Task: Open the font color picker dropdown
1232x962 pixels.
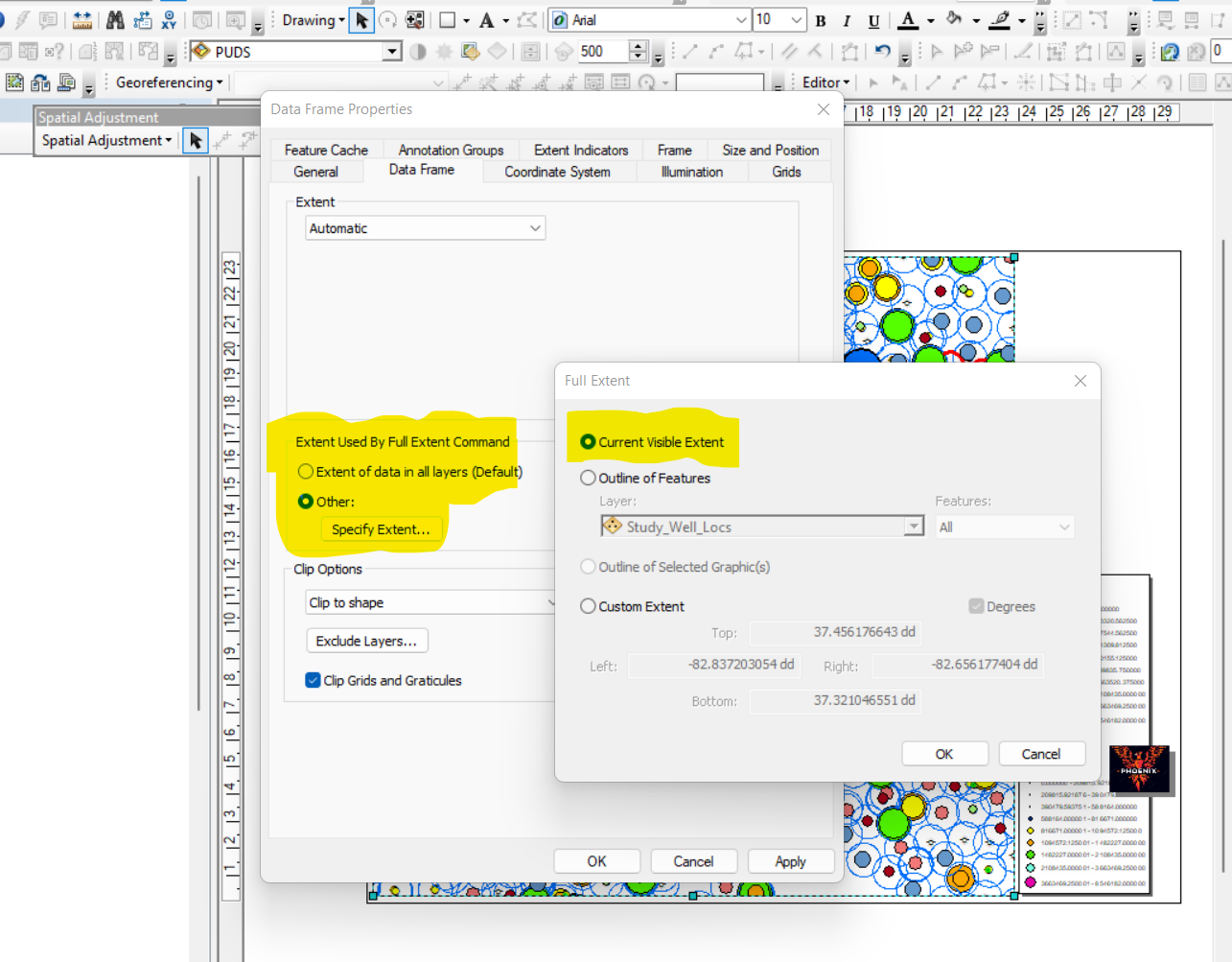Action: pyautogui.click(x=930, y=20)
